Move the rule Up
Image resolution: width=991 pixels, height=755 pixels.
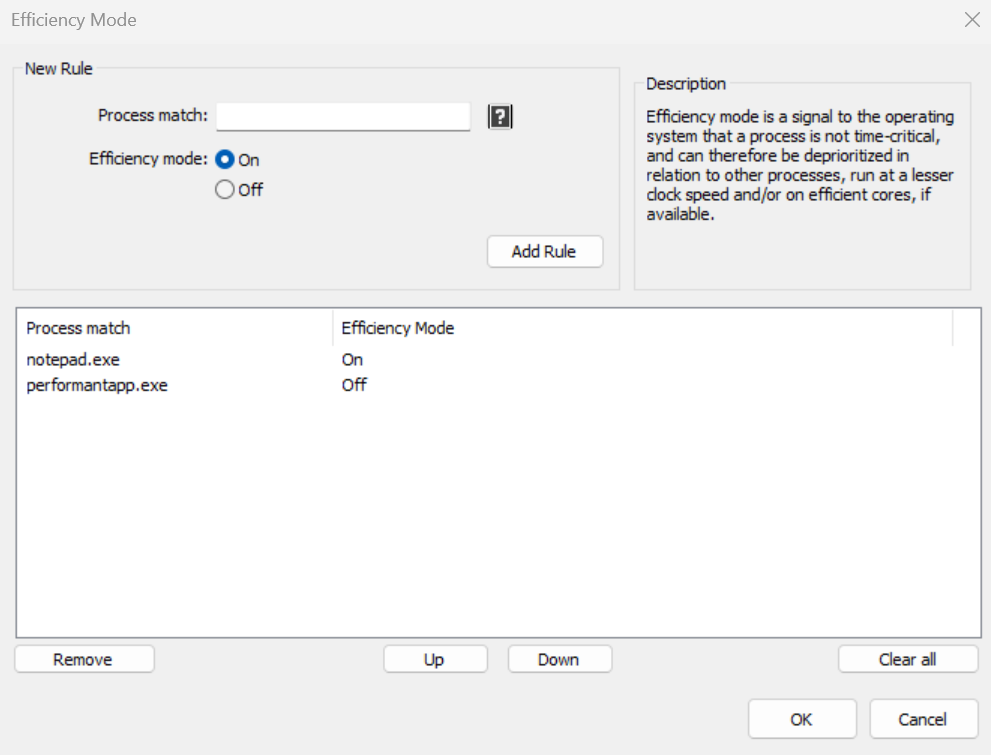pyautogui.click(x=435, y=659)
